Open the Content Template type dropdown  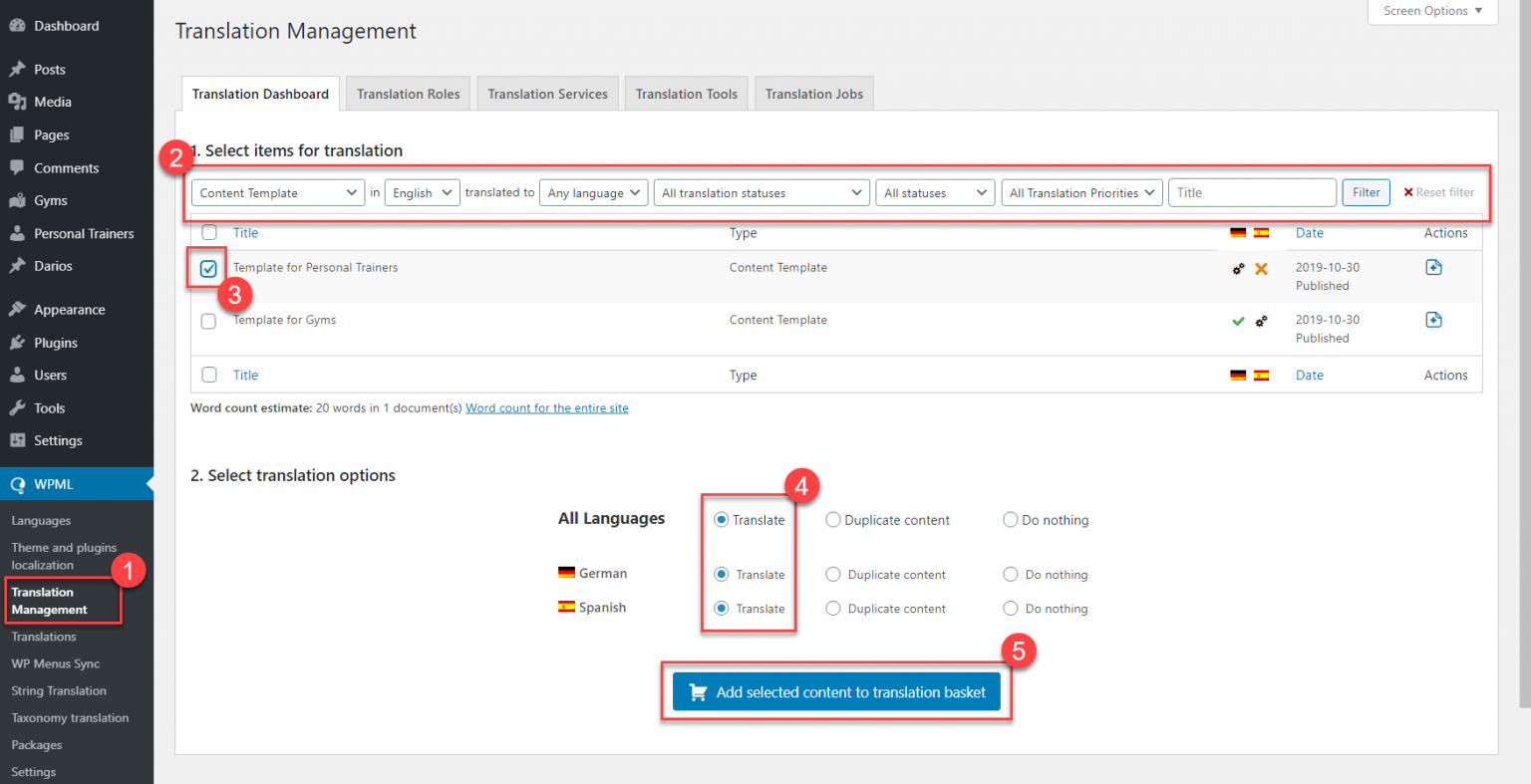pos(277,192)
